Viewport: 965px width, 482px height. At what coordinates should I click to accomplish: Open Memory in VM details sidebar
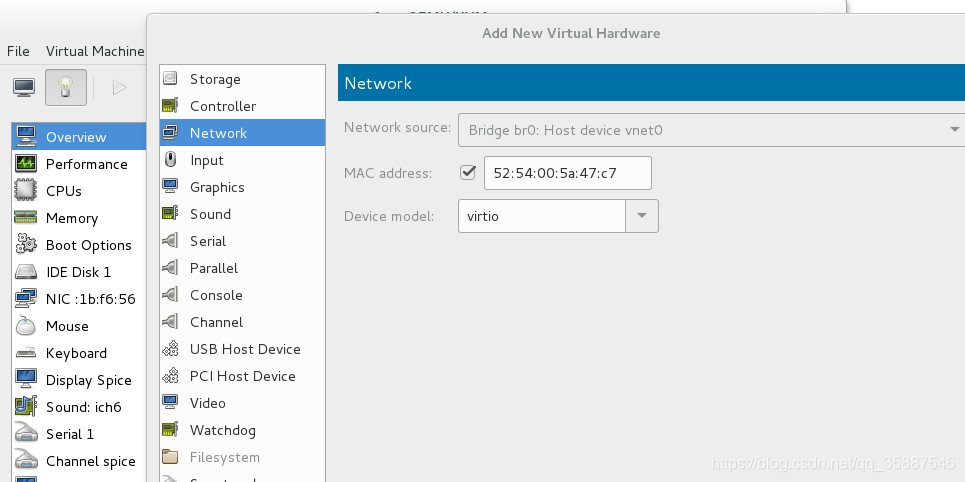[x=79, y=218]
